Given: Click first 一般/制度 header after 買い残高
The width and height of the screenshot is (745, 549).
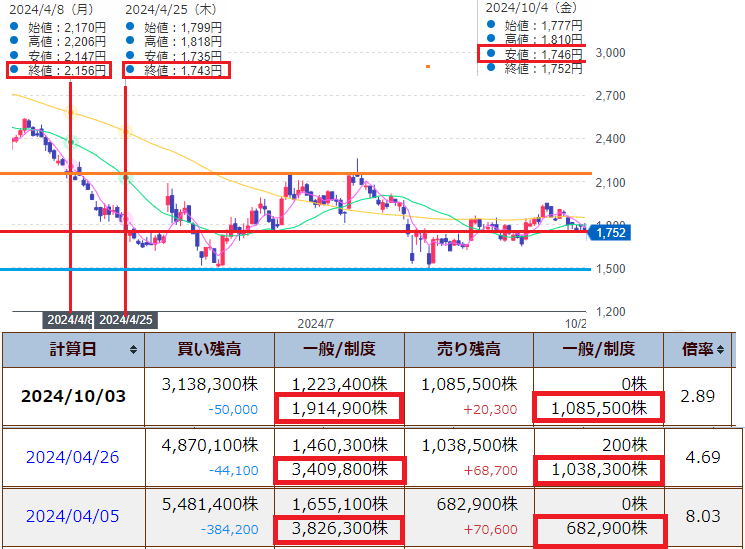Looking at the screenshot, I should tap(339, 350).
